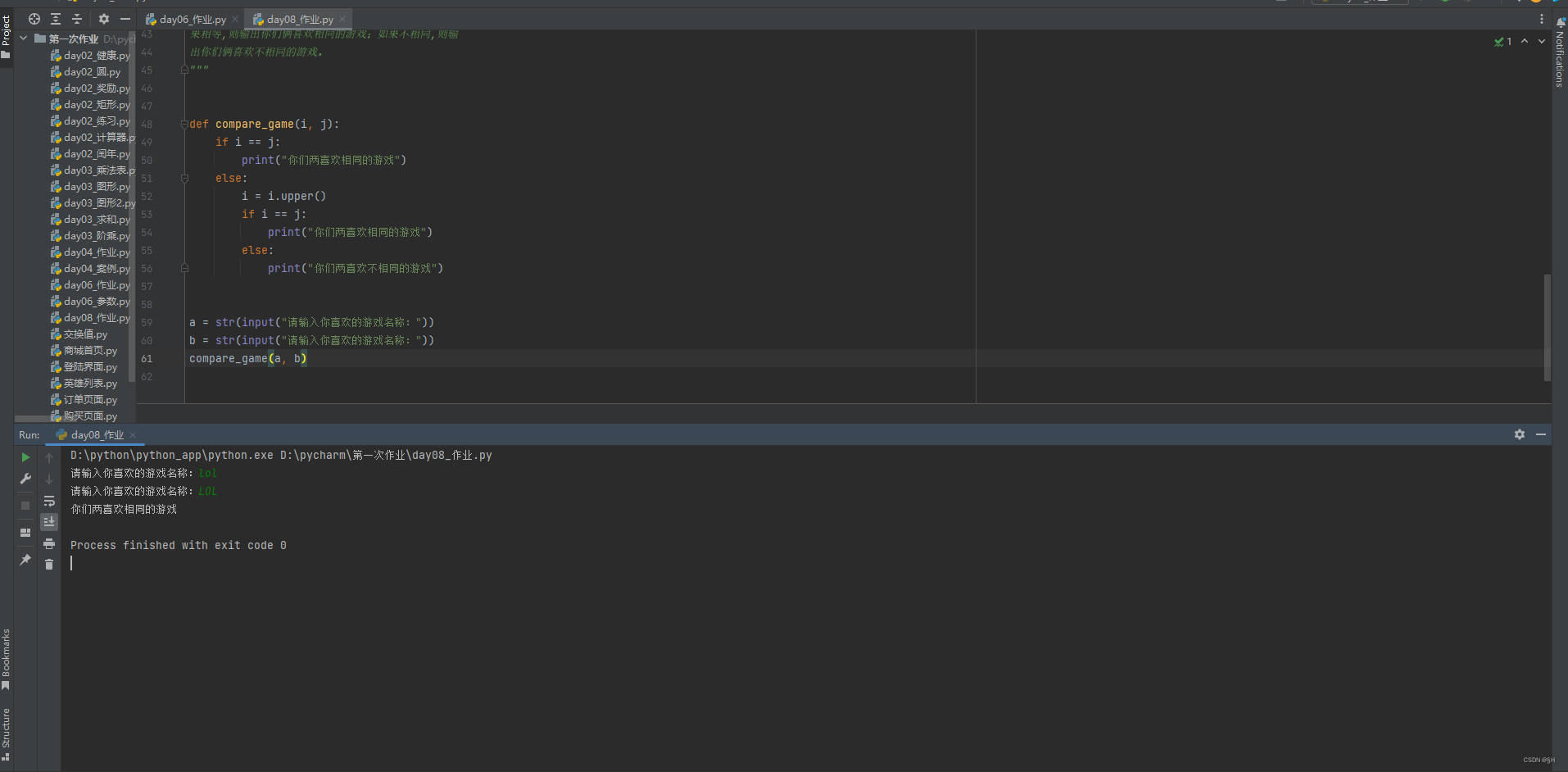Open day04_作业.py in project tree
1568x772 pixels.
(90, 252)
